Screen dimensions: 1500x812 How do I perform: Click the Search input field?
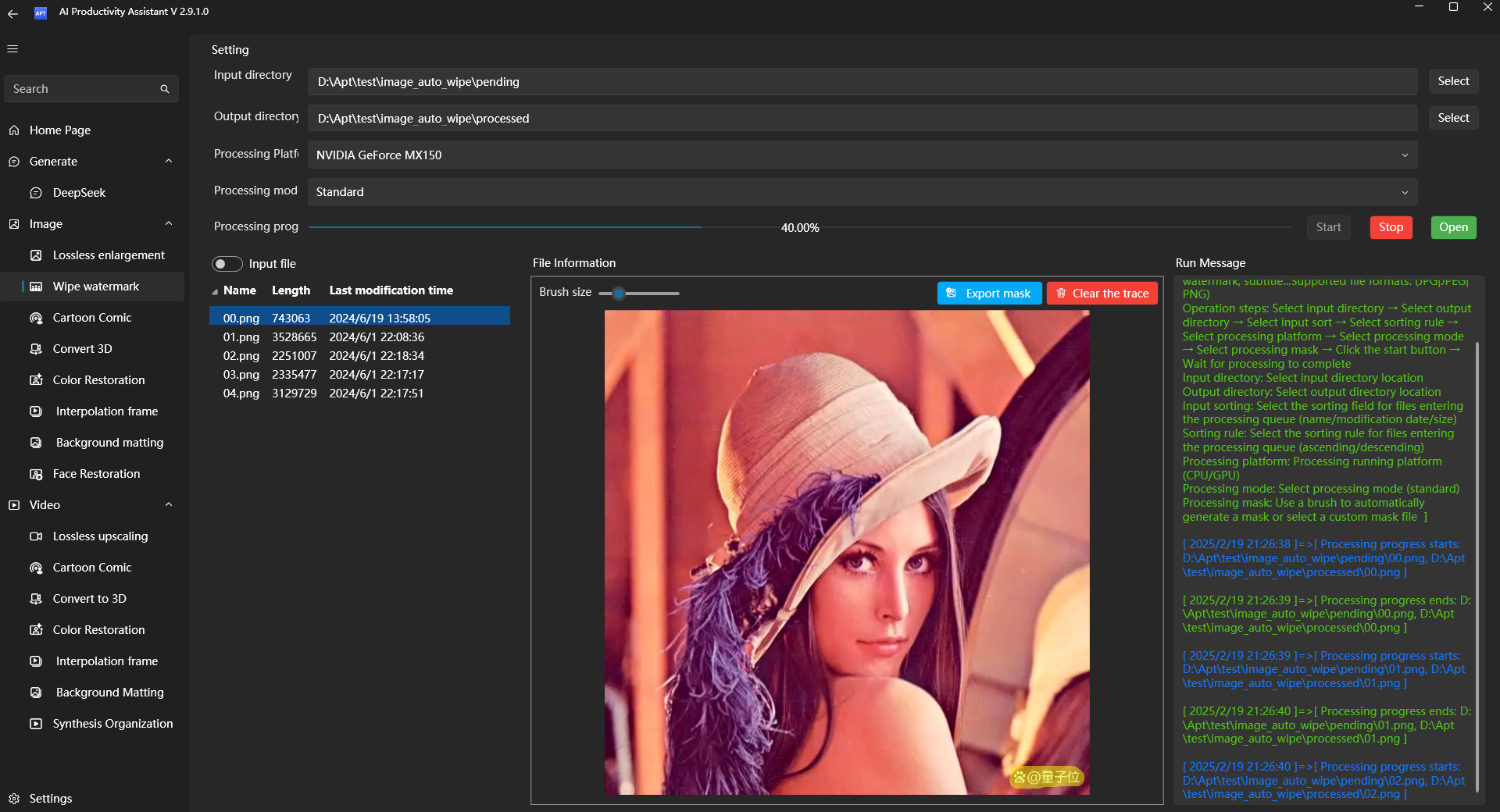point(91,89)
